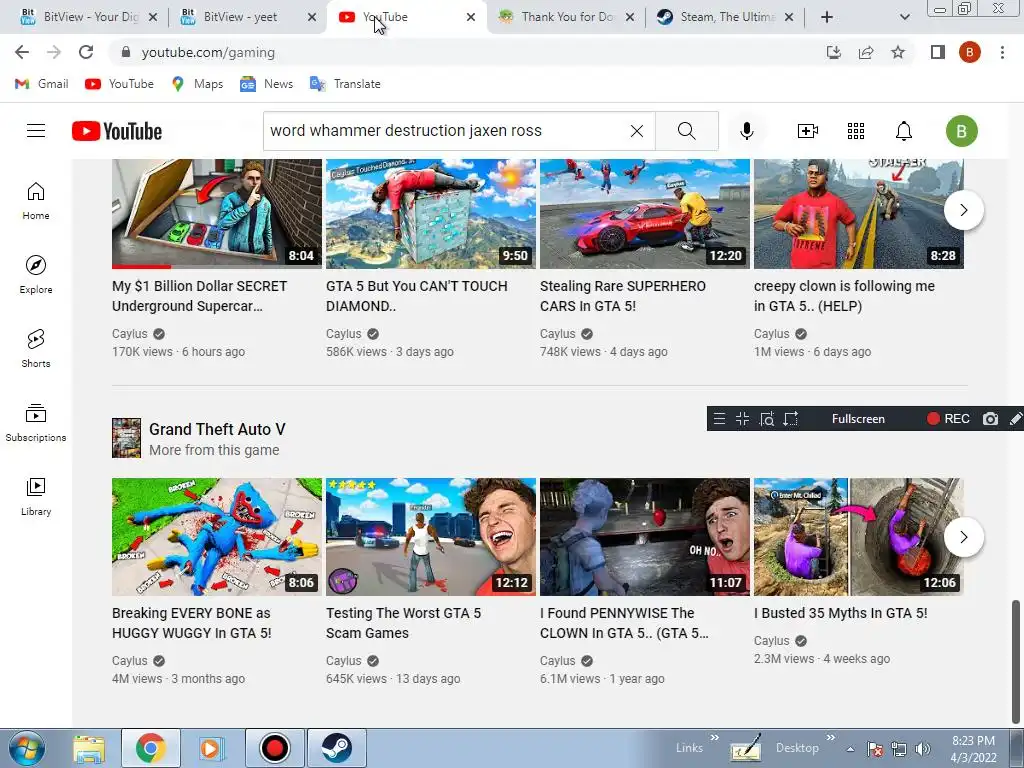Open the creepy clown video thumbnail

pos(859,214)
